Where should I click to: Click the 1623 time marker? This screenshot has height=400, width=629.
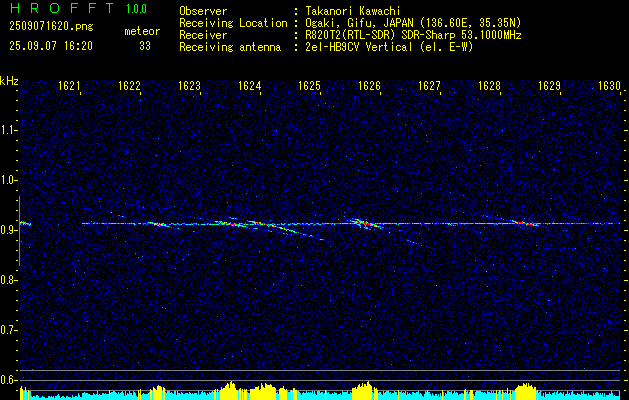pyautogui.click(x=189, y=86)
